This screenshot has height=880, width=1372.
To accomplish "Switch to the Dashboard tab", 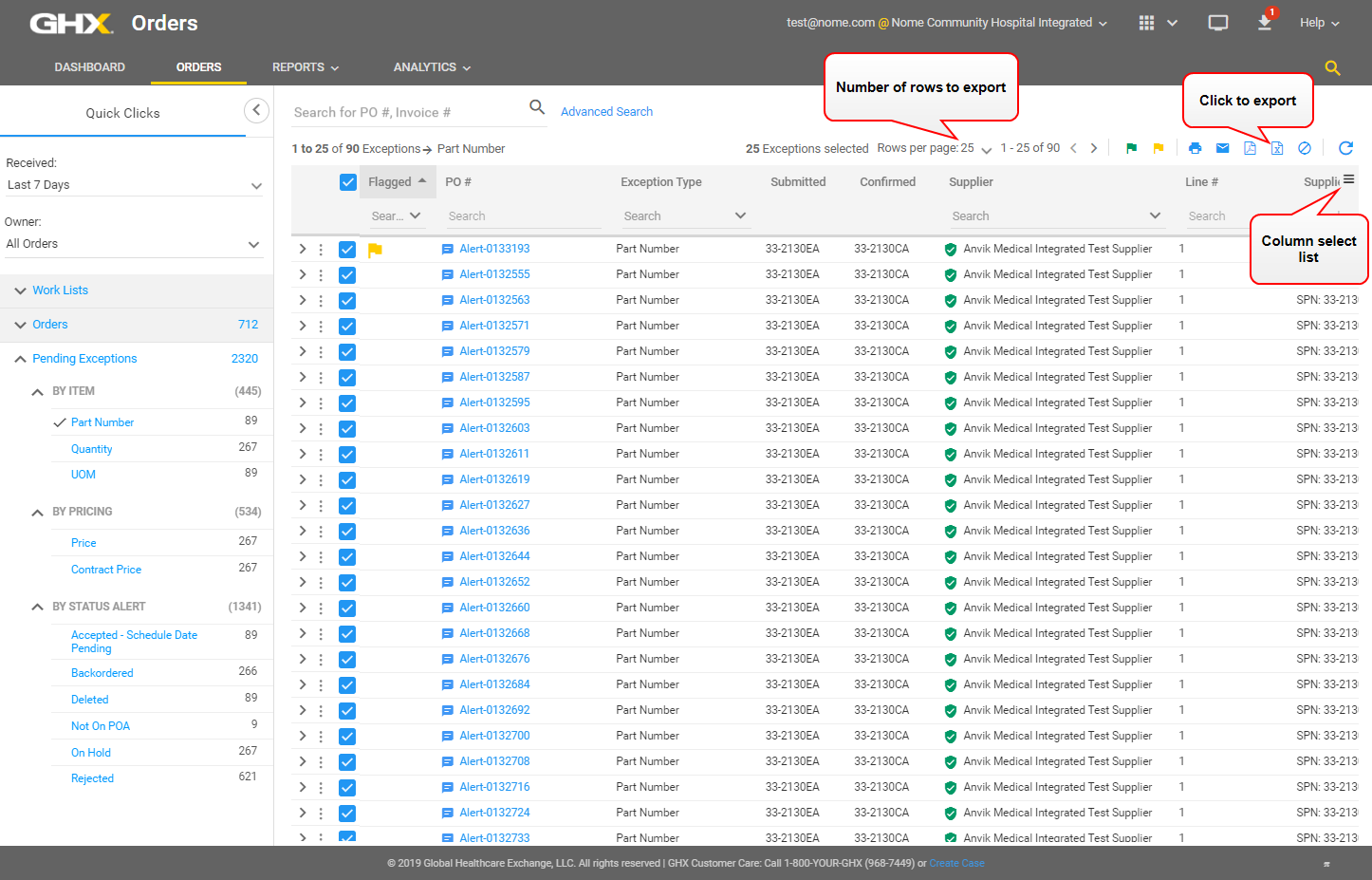I will (x=90, y=67).
